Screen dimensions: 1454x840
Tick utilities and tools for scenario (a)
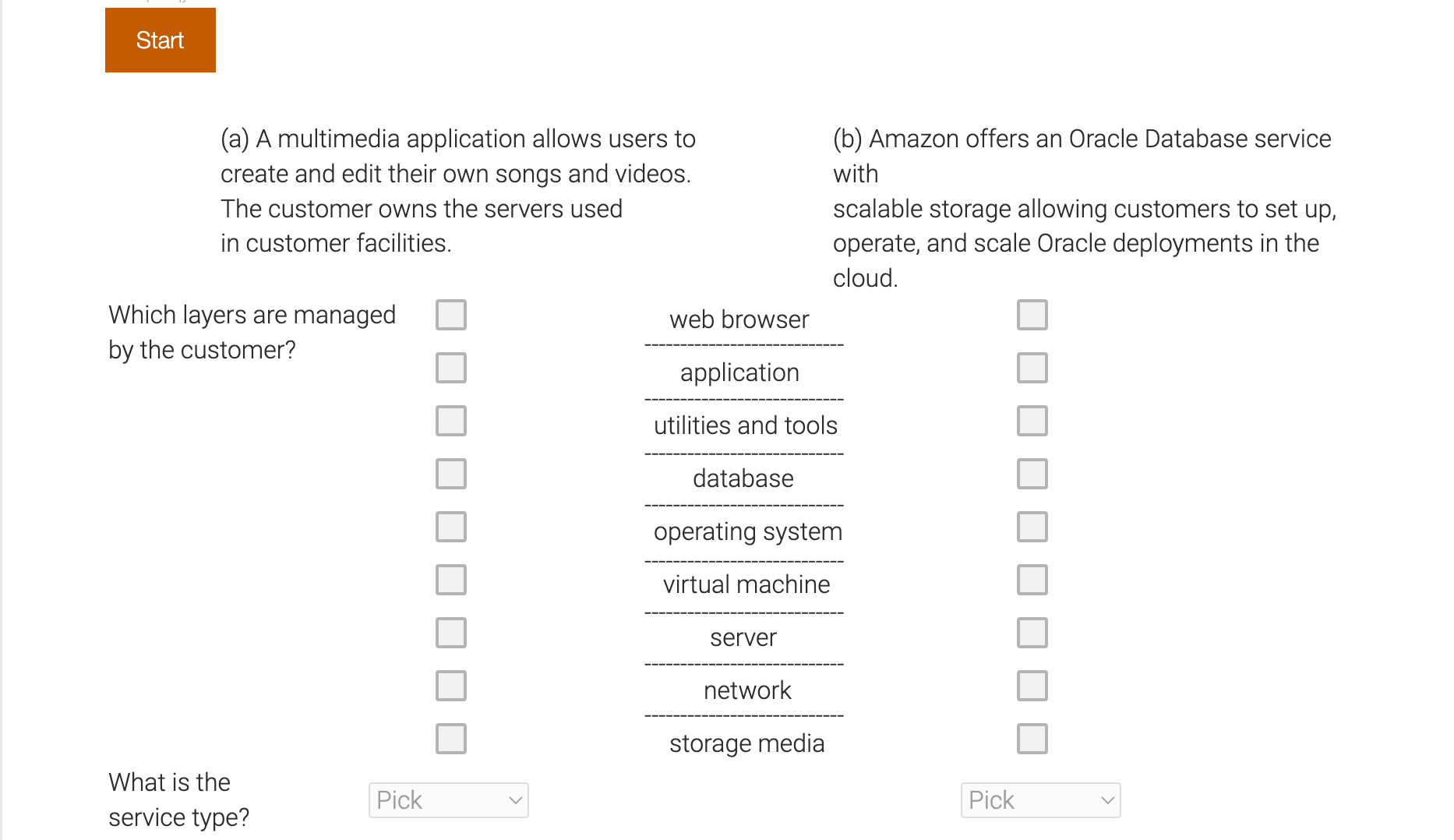tap(450, 421)
